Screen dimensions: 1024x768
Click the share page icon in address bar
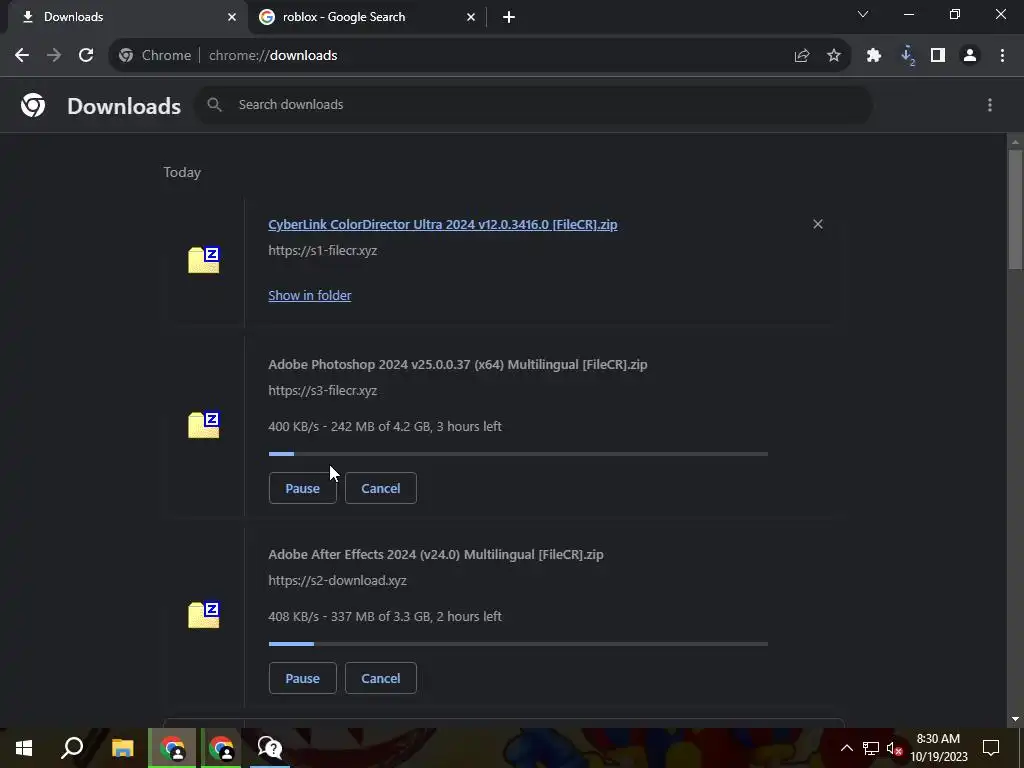(x=802, y=56)
